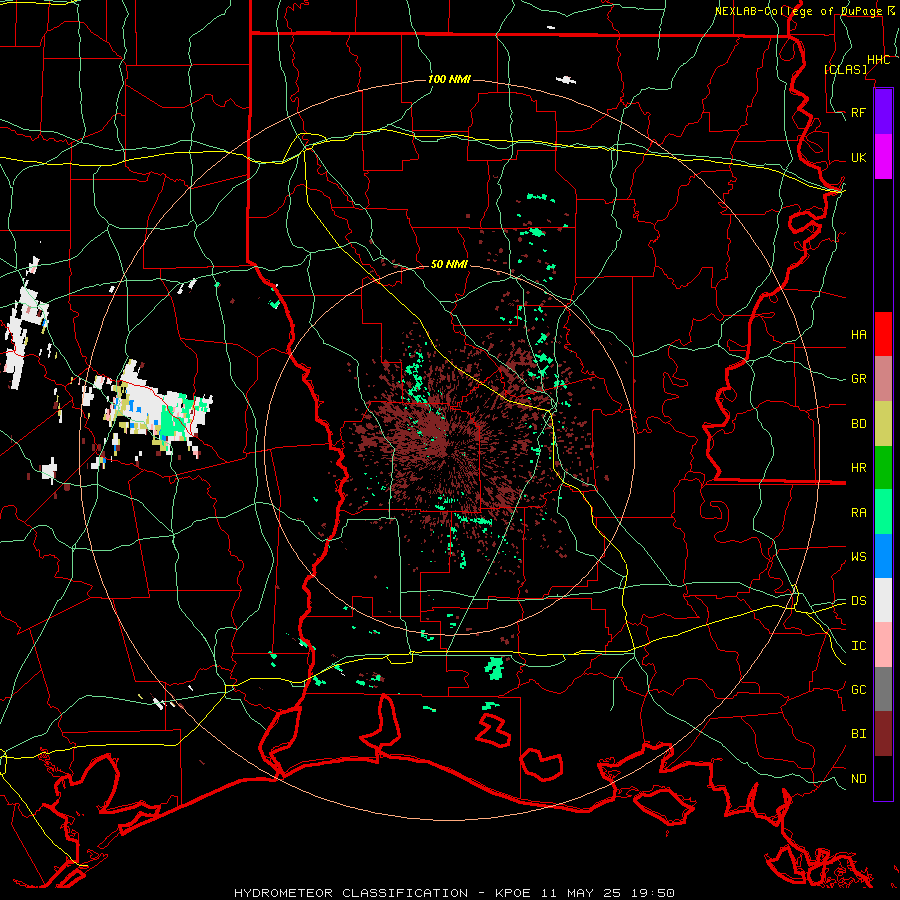Click the 'UK' legend label
The width and height of the screenshot is (900, 900).
(858, 157)
